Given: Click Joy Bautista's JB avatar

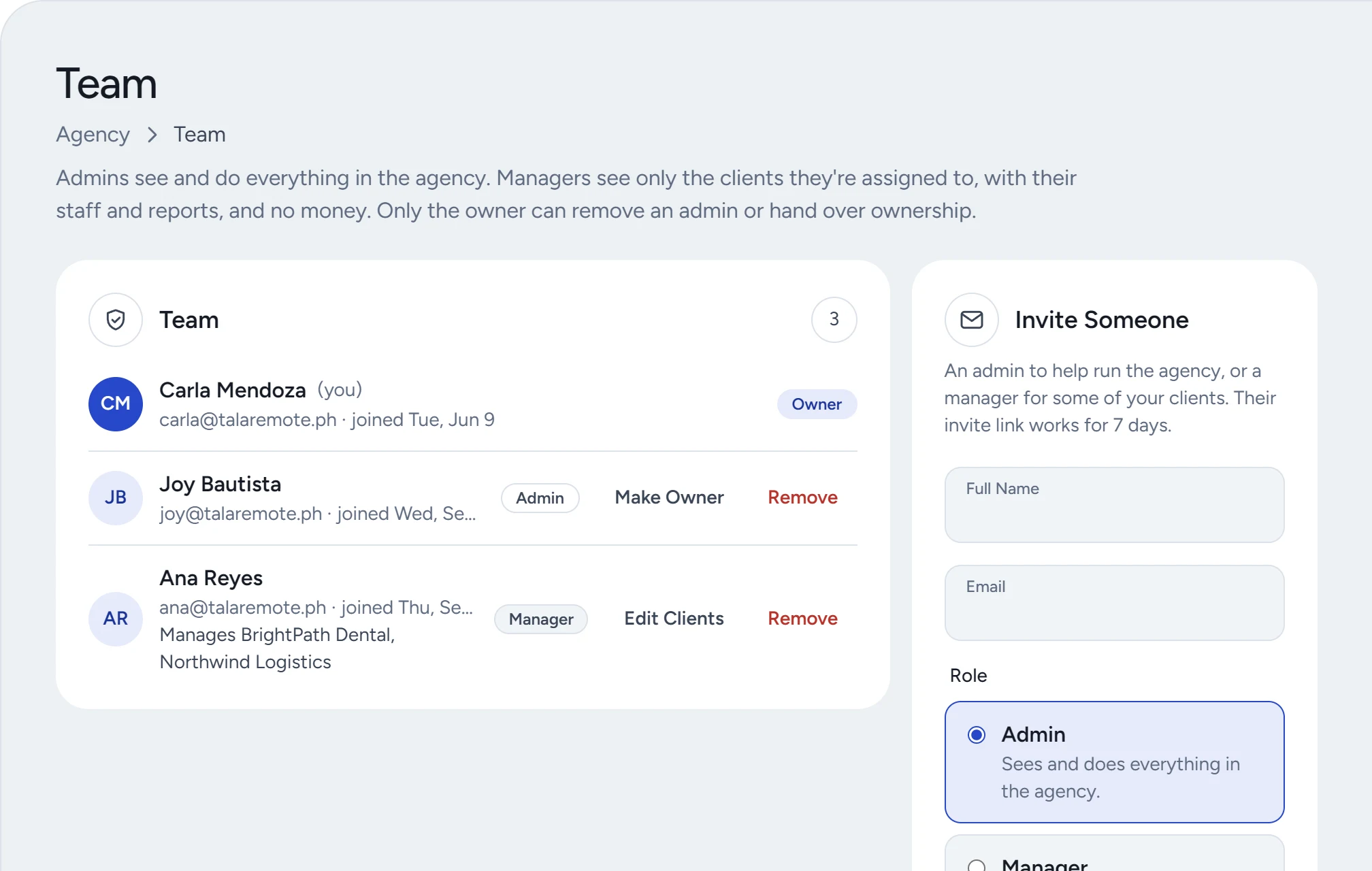Looking at the screenshot, I should (116, 498).
